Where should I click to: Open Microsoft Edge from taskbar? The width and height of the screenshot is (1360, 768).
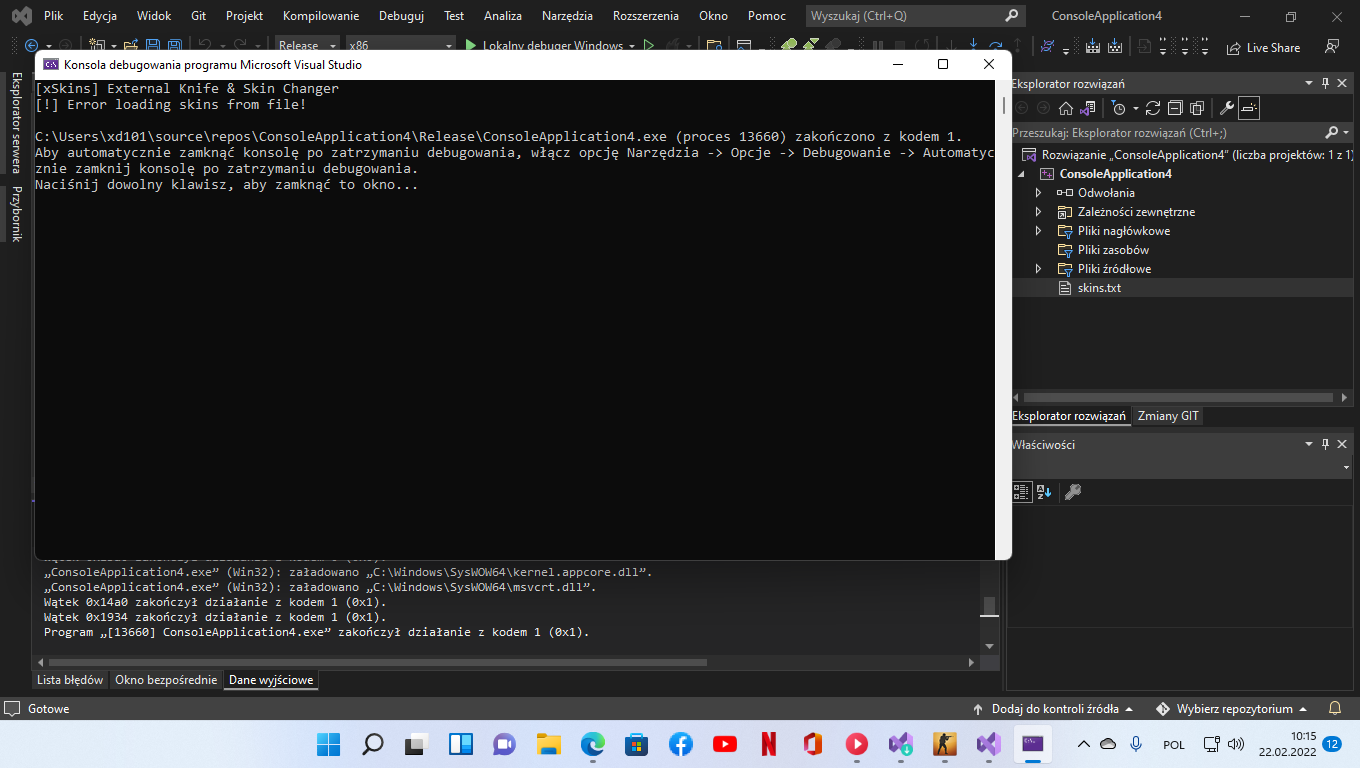point(593,744)
